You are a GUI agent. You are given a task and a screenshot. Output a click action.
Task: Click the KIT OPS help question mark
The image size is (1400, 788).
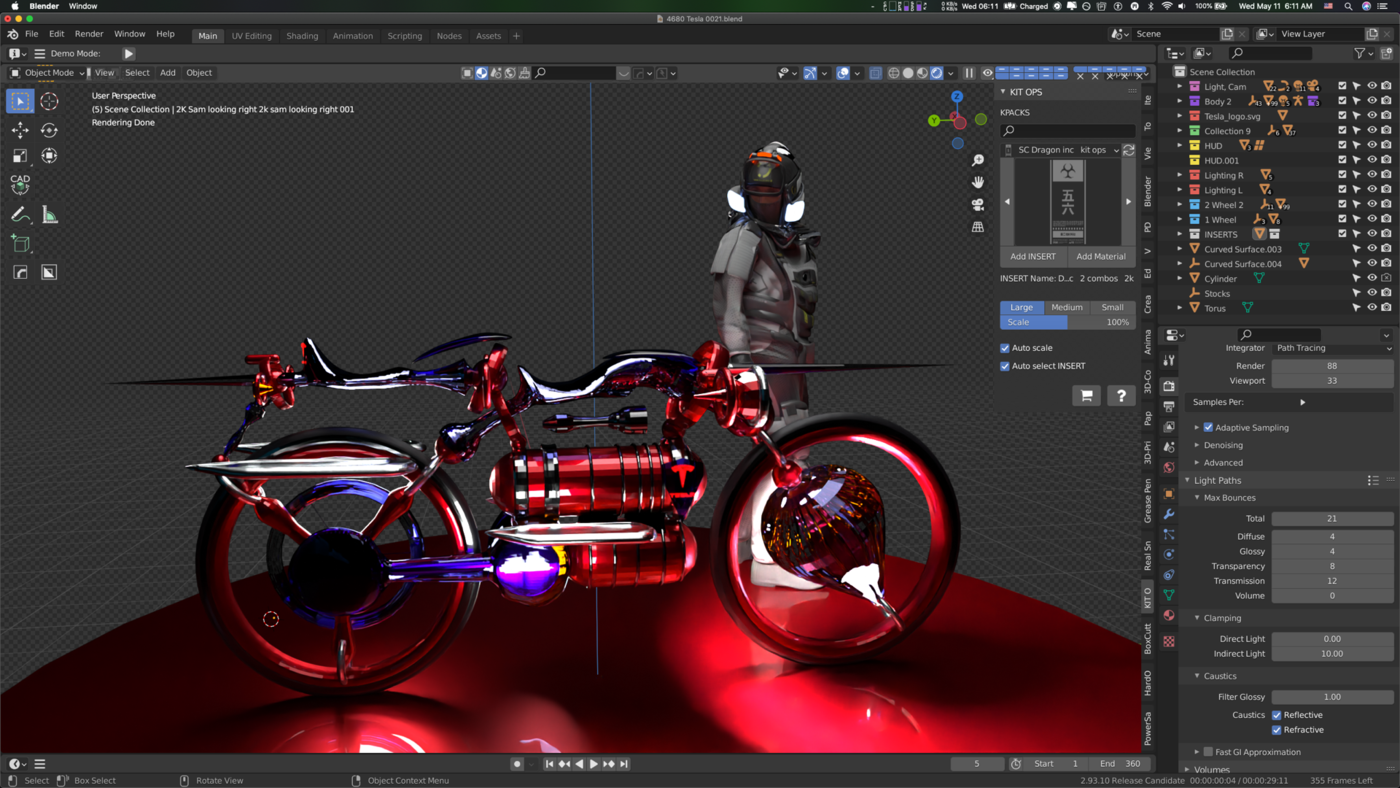tap(1121, 396)
